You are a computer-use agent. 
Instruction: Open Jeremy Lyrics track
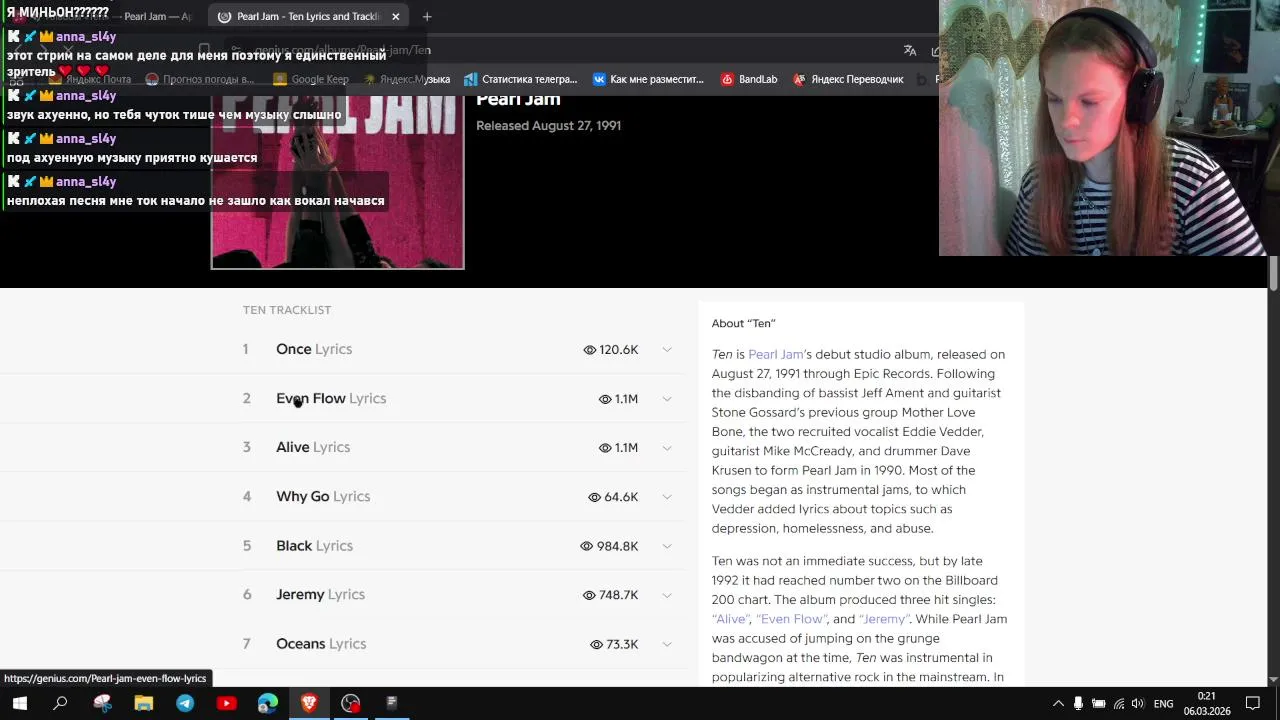(x=320, y=594)
